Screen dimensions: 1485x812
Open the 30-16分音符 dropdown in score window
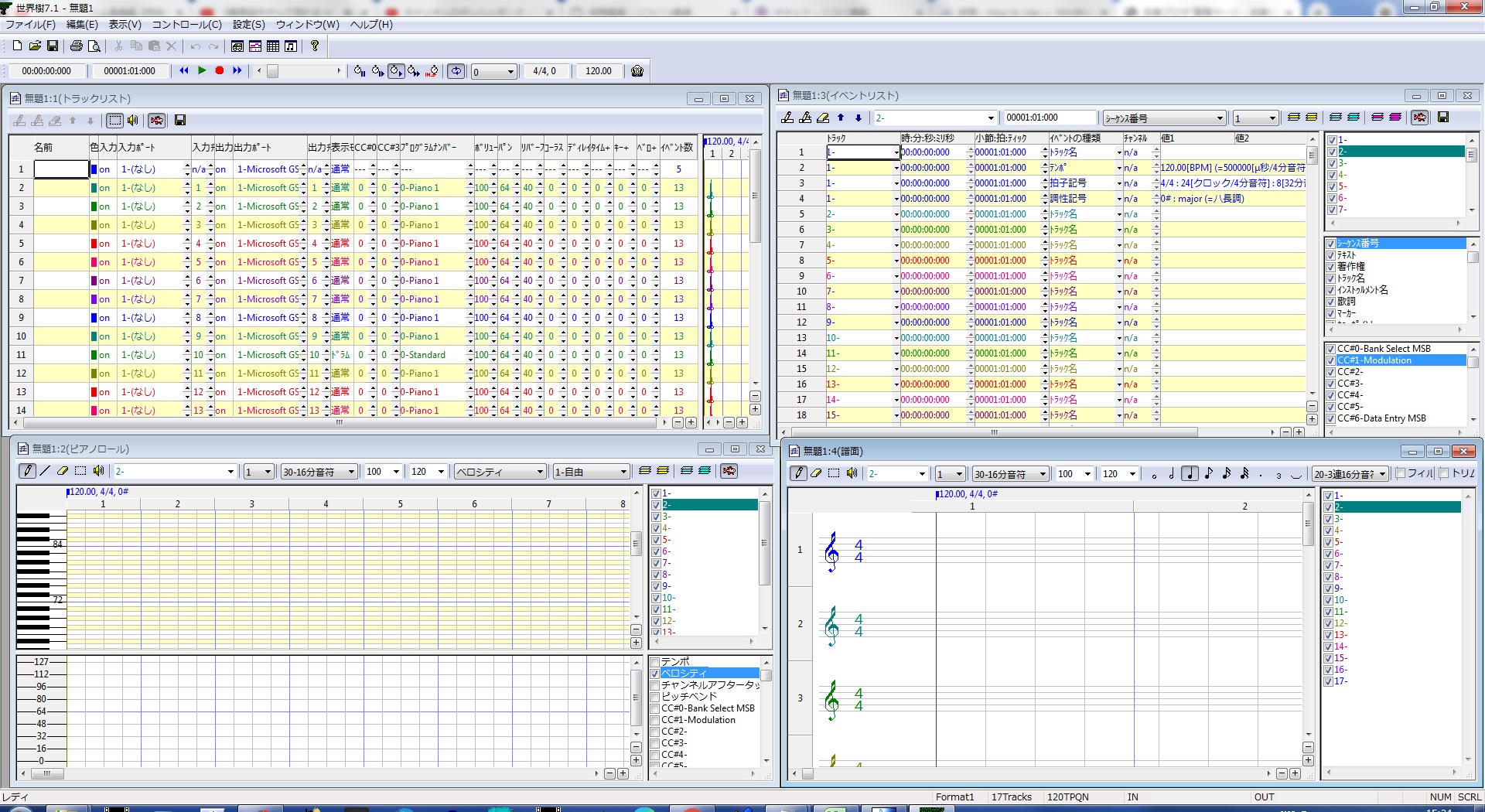1043,474
